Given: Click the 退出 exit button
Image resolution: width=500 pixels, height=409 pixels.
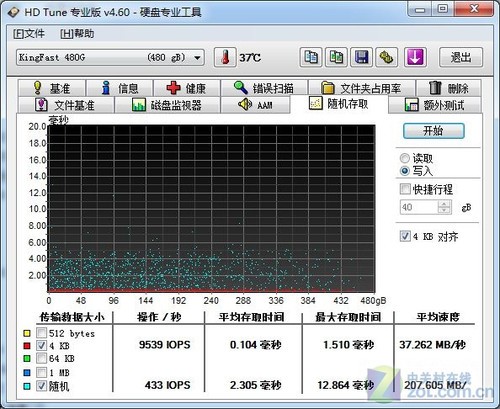Looking at the screenshot, I should [x=461, y=57].
